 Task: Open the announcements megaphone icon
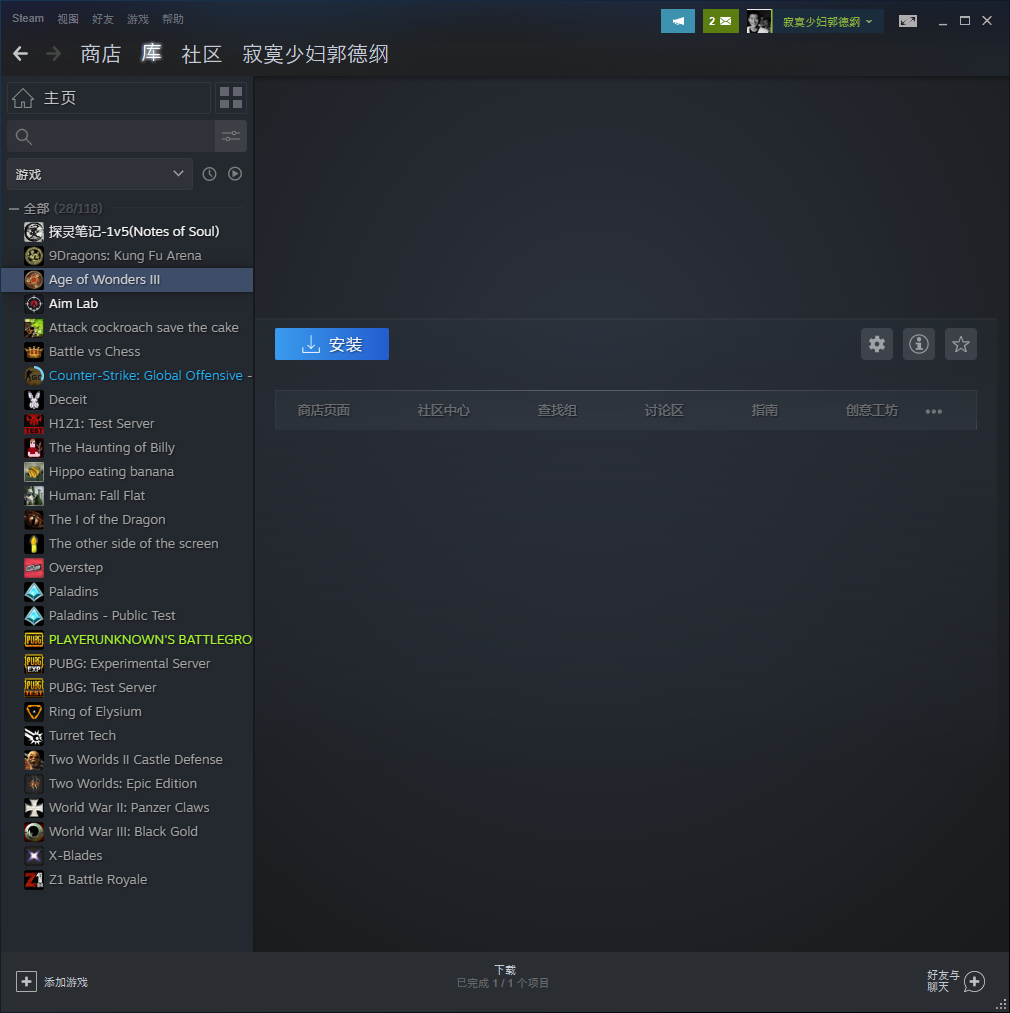tap(678, 21)
